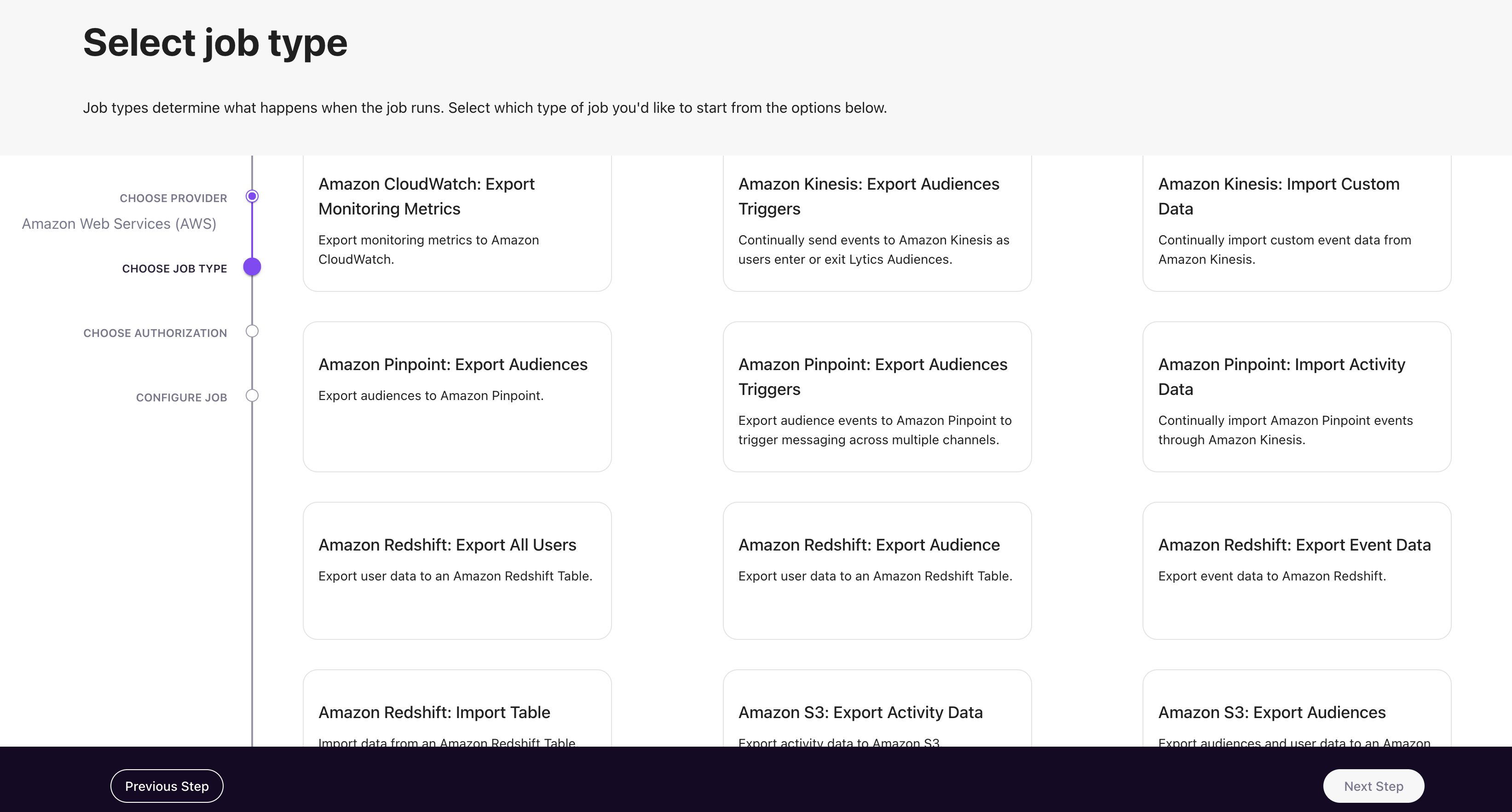1512x812 pixels.
Task: Click the Amazon Web Services (AWS) provider text
Action: click(x=119, y=224)
